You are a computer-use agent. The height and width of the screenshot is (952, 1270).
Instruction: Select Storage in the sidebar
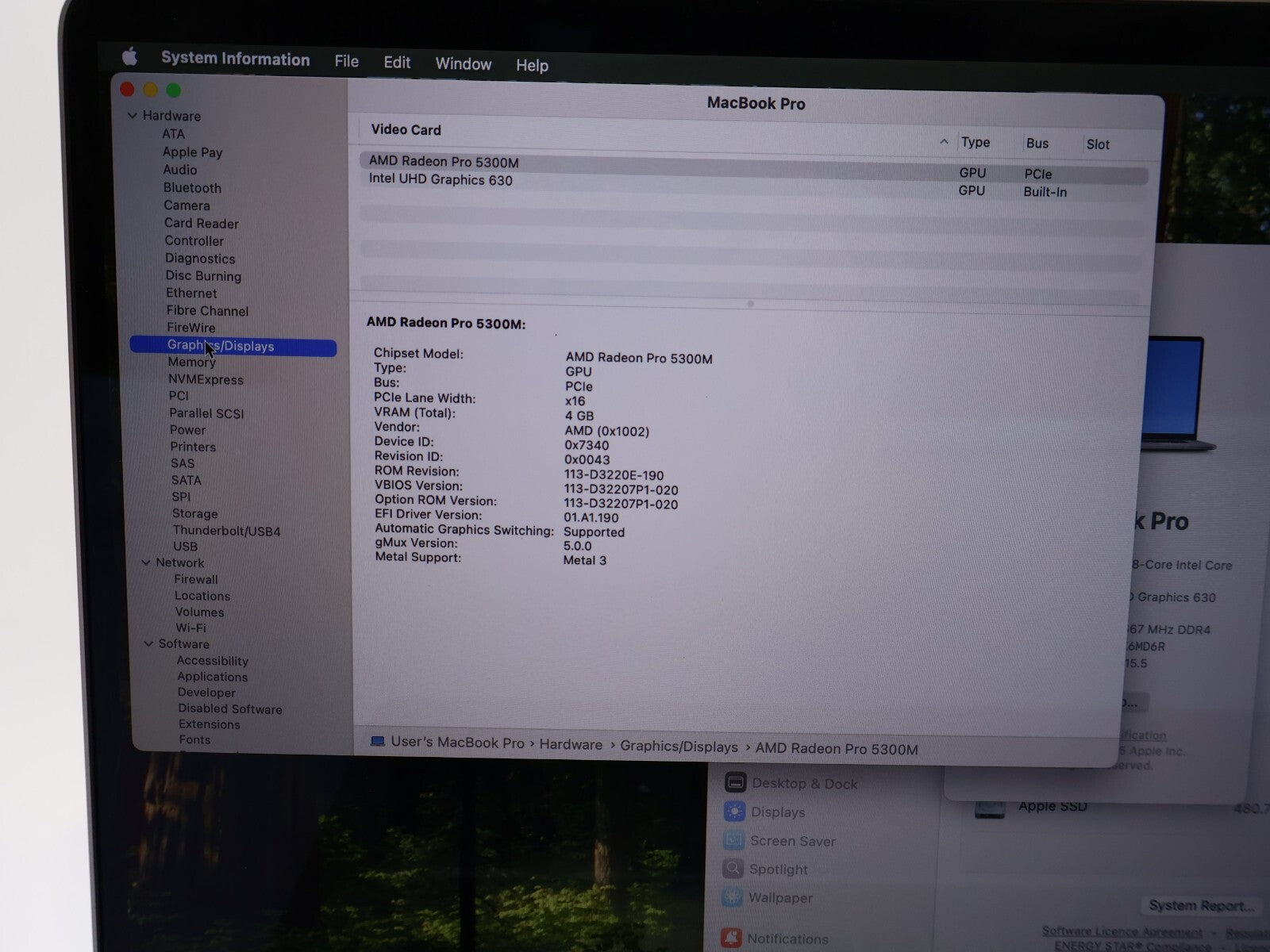click(x=194, y=514)
